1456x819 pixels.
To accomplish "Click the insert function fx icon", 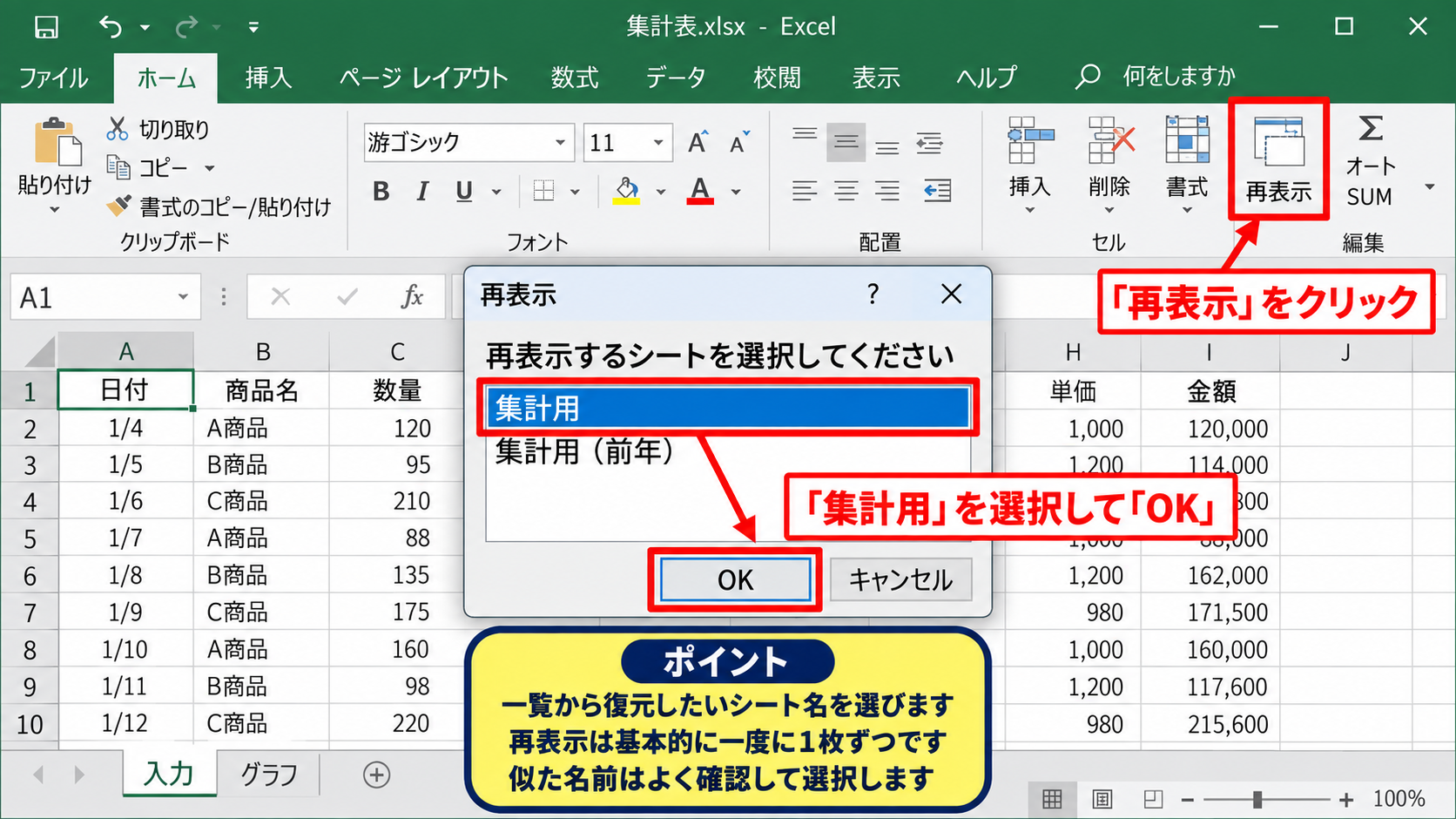I will (412, 297).
